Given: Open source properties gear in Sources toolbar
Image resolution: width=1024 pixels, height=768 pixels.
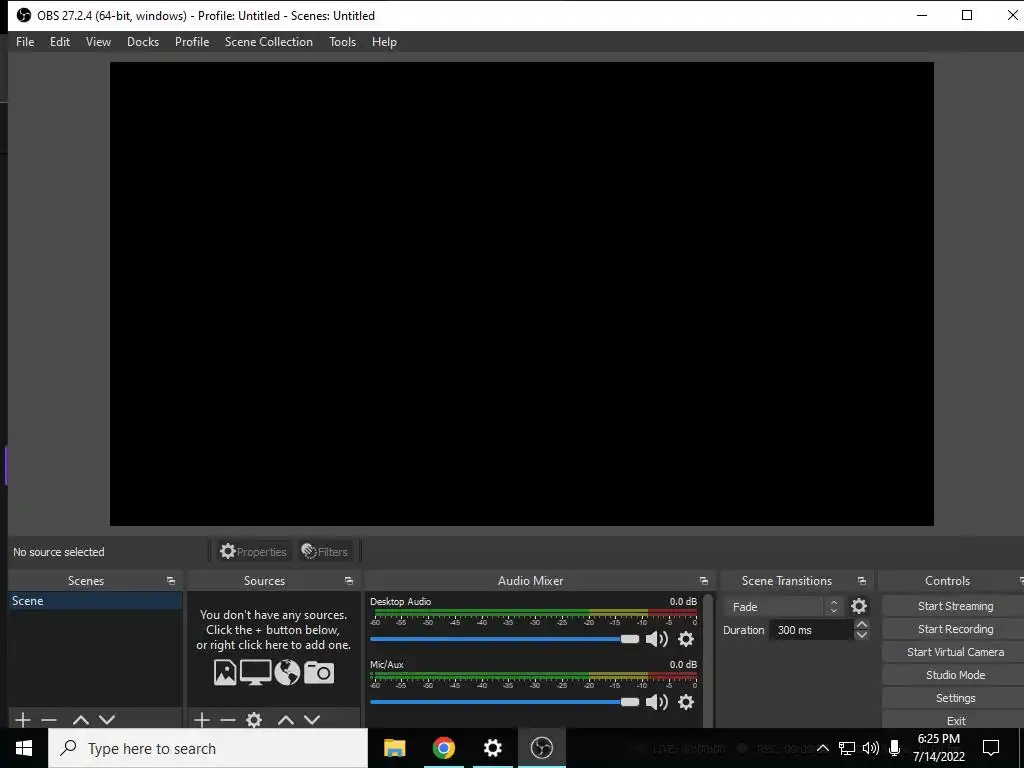Looking at the screenshot, I should (x=254, y=720).
